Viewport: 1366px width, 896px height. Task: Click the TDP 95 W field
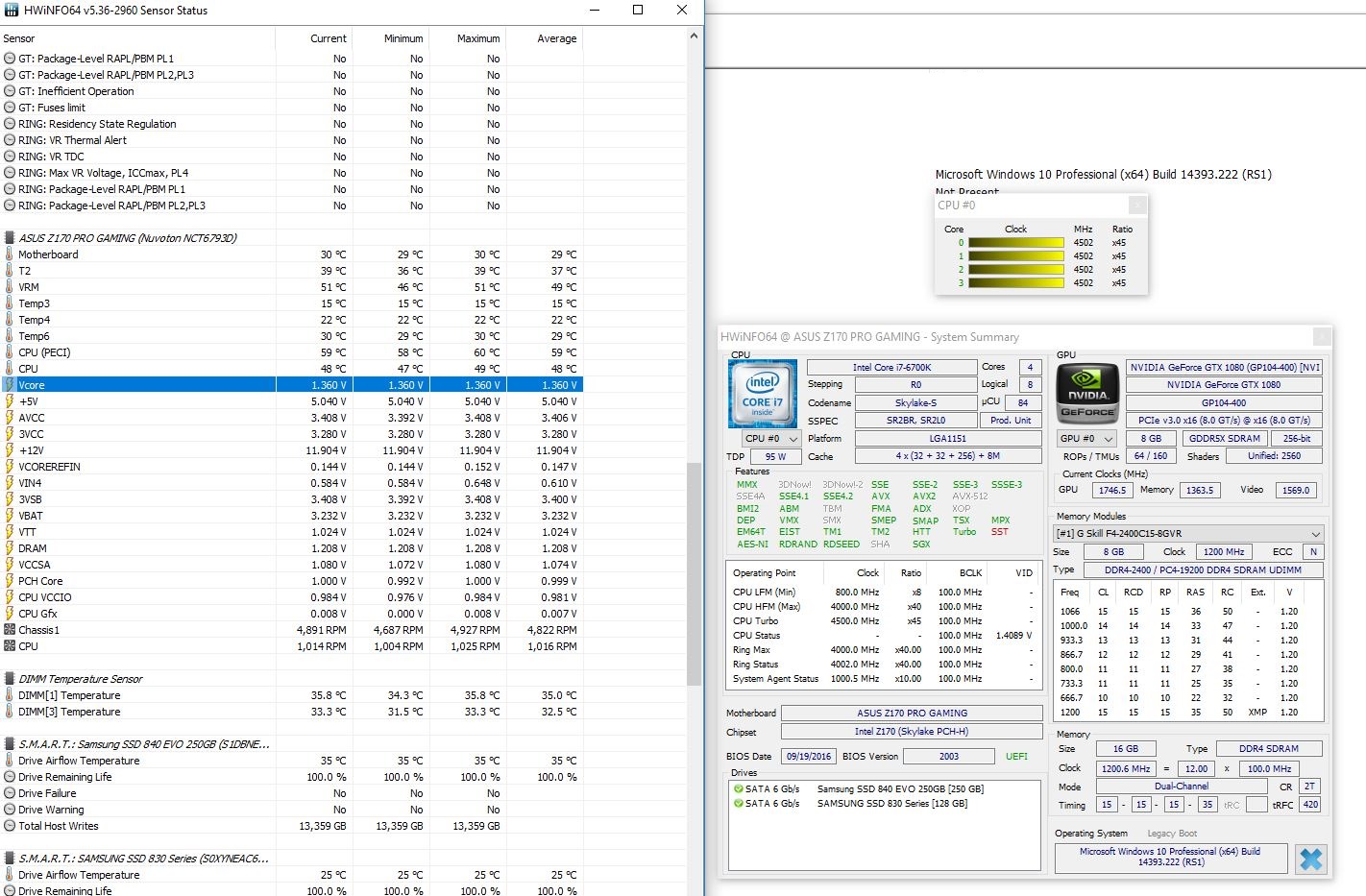point(776,457)
